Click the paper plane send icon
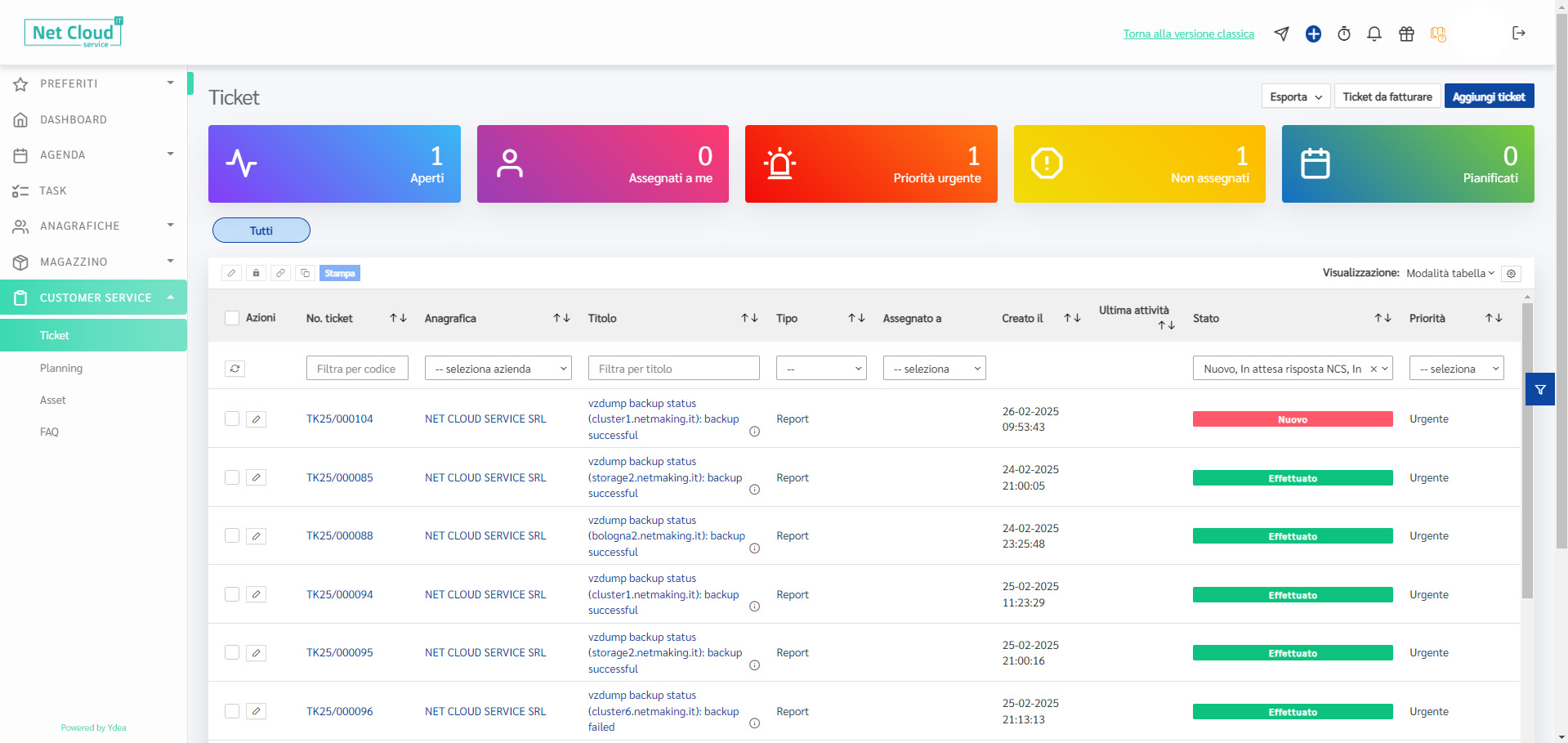The width and height of the screenshot is (1568, 743). click(1281, 34)
